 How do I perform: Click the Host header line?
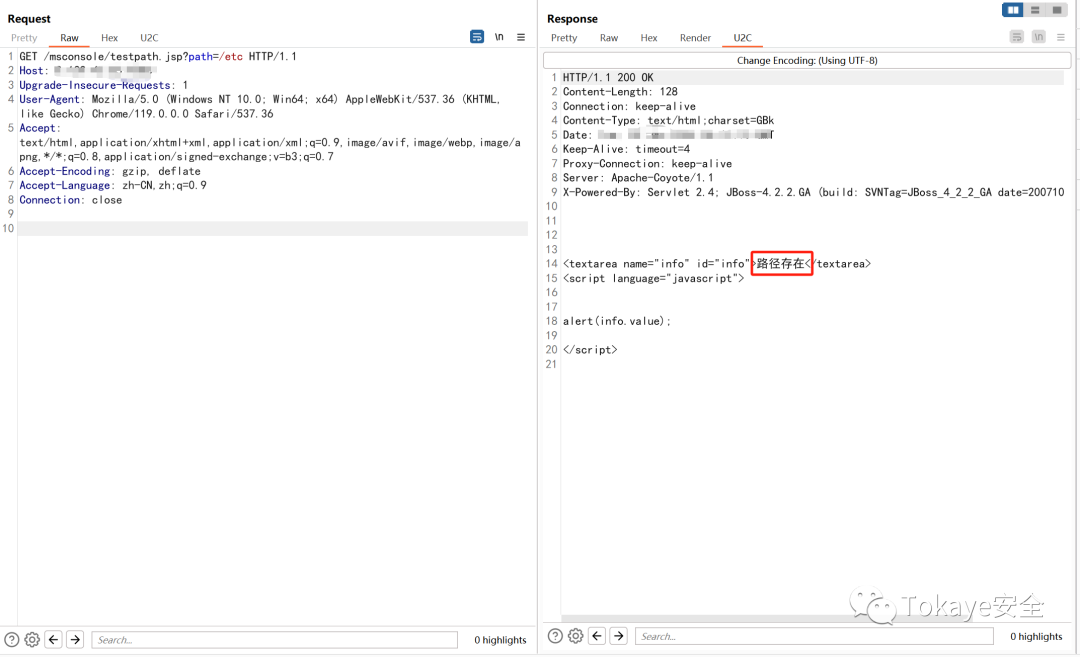point(87,70)
